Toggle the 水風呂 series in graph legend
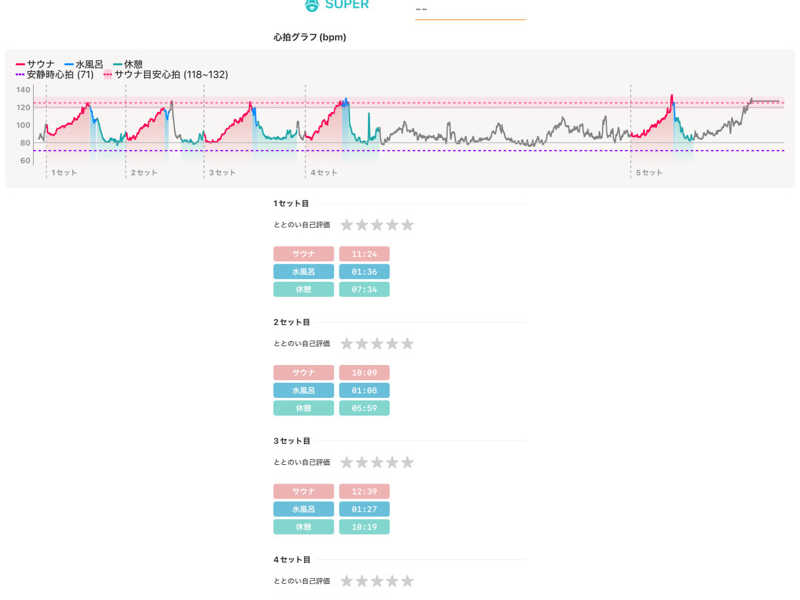 pos(83,64)
